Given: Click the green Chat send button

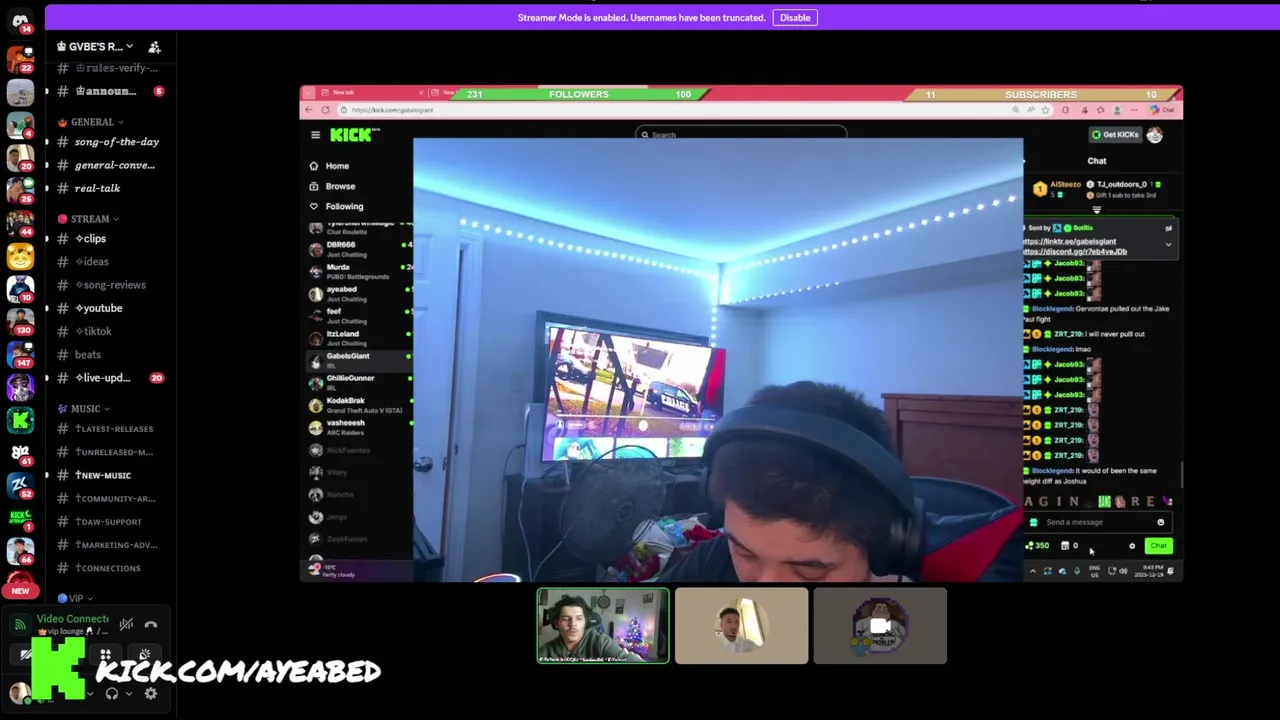Looking at the screenshot, I should coord(1158,546).
